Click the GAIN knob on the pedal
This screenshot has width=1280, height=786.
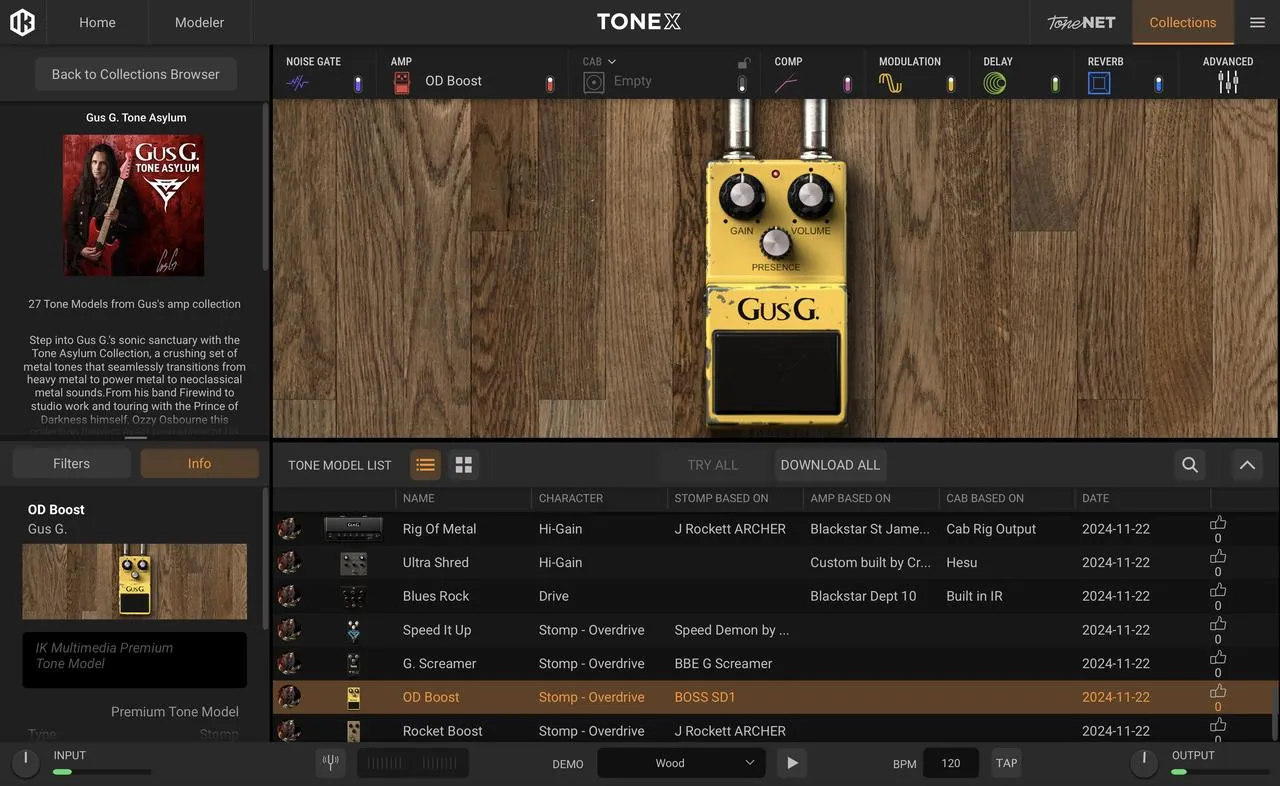741,197
